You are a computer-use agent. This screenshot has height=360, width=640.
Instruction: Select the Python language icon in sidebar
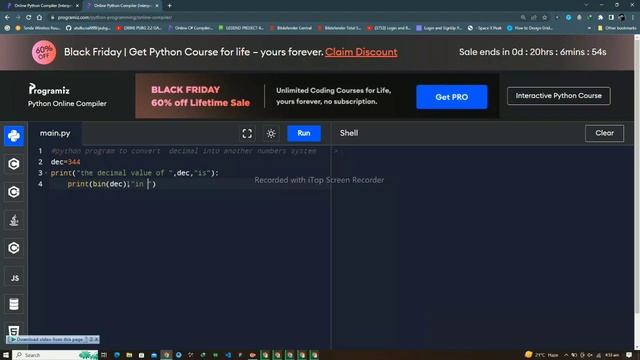pyautogui.click(x=14, y=136)
